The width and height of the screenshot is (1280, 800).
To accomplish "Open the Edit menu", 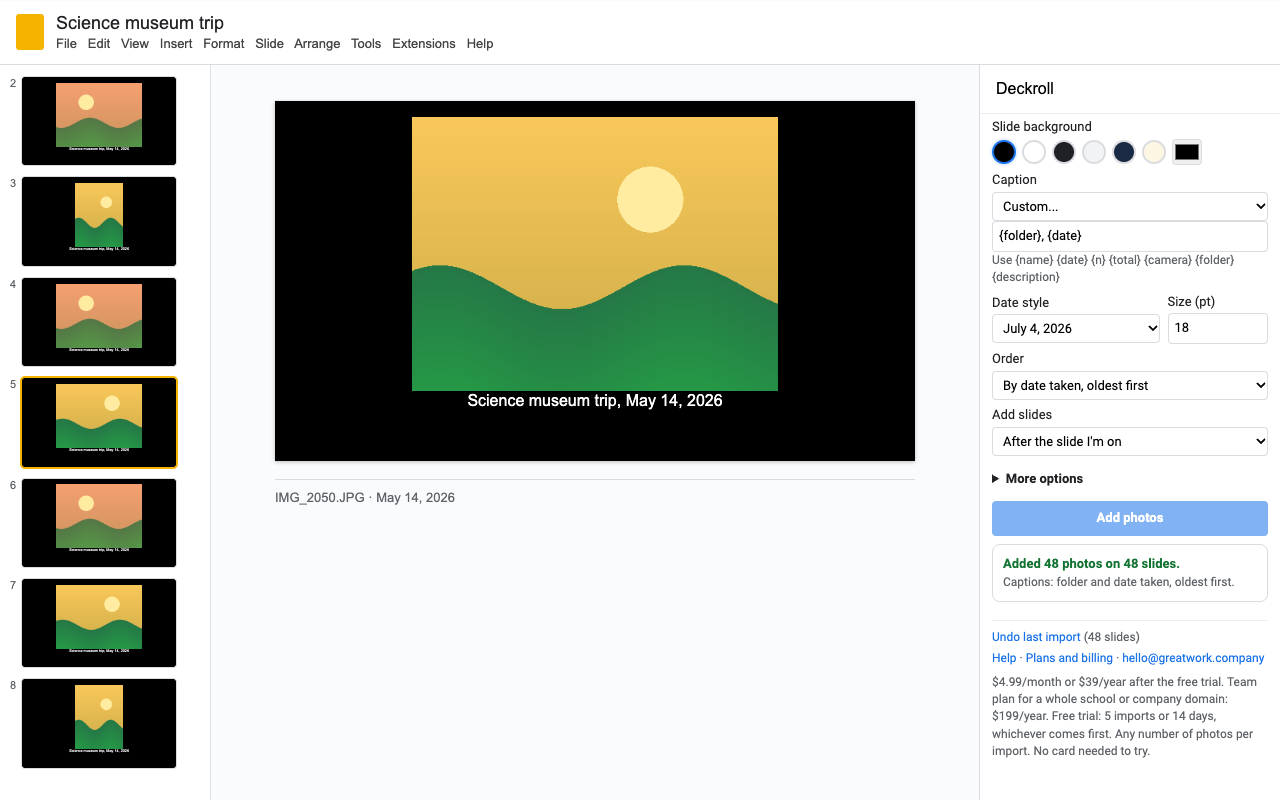I will click(99, 44).
